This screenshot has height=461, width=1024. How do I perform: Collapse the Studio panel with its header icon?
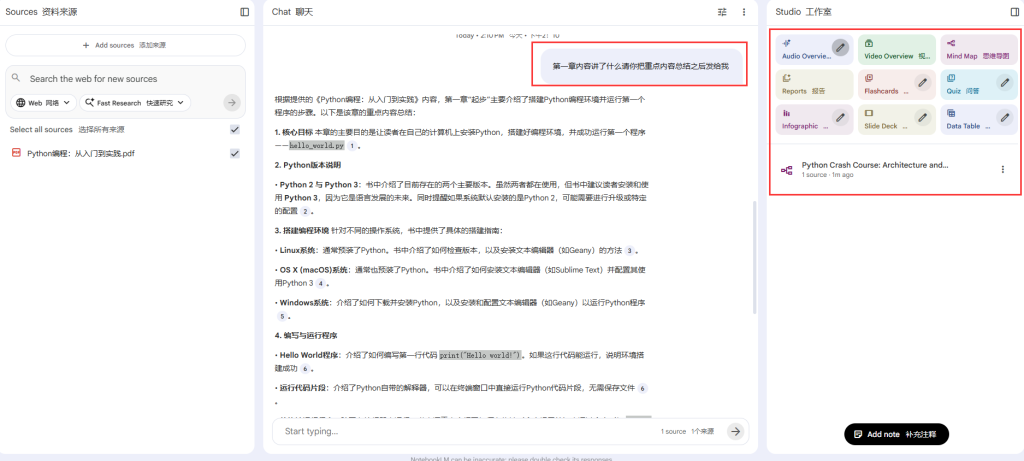[1014, 12]
